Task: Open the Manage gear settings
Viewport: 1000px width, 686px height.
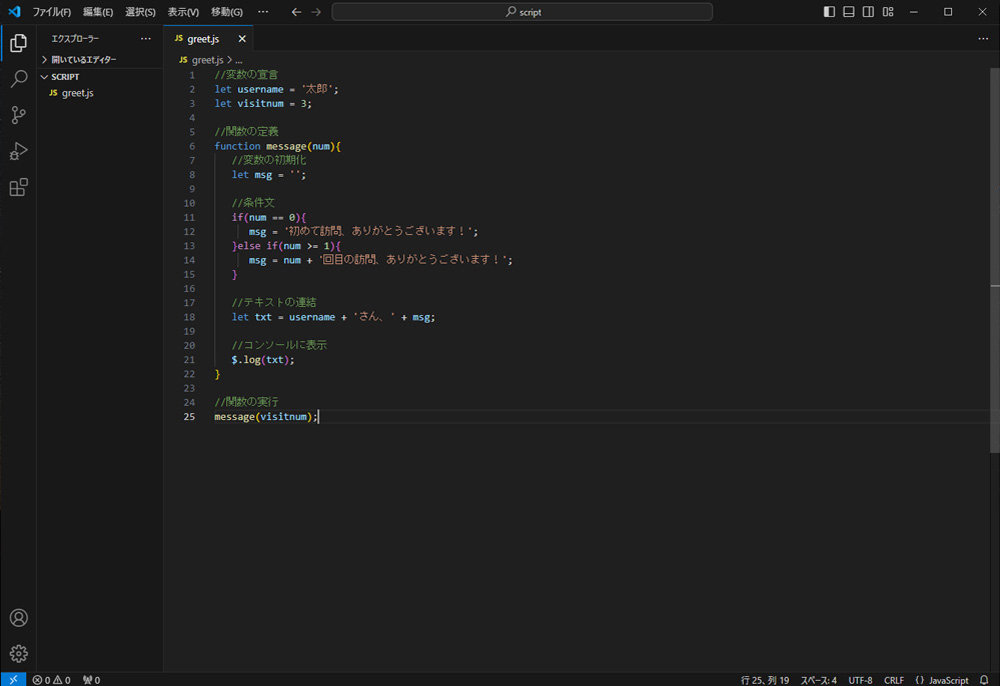Action: point(18,653)
